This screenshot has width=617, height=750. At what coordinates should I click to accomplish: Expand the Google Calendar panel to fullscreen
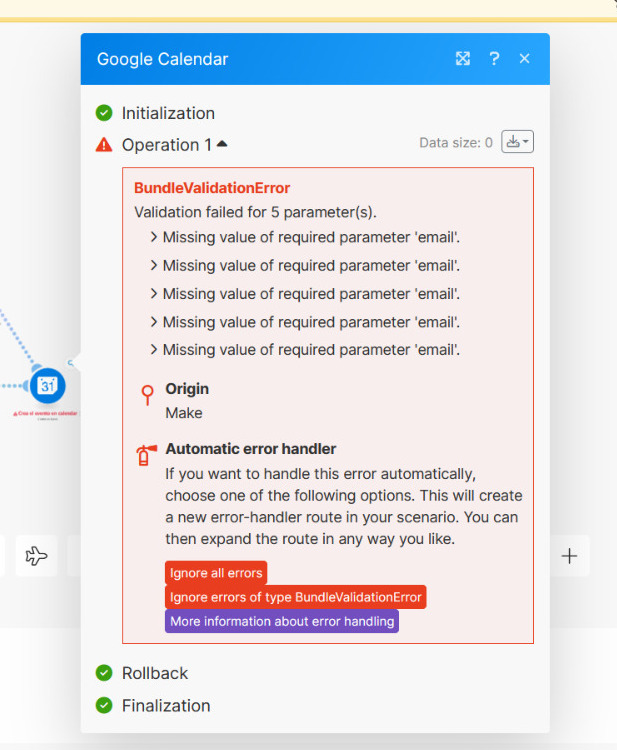click(x=463, y=59)
